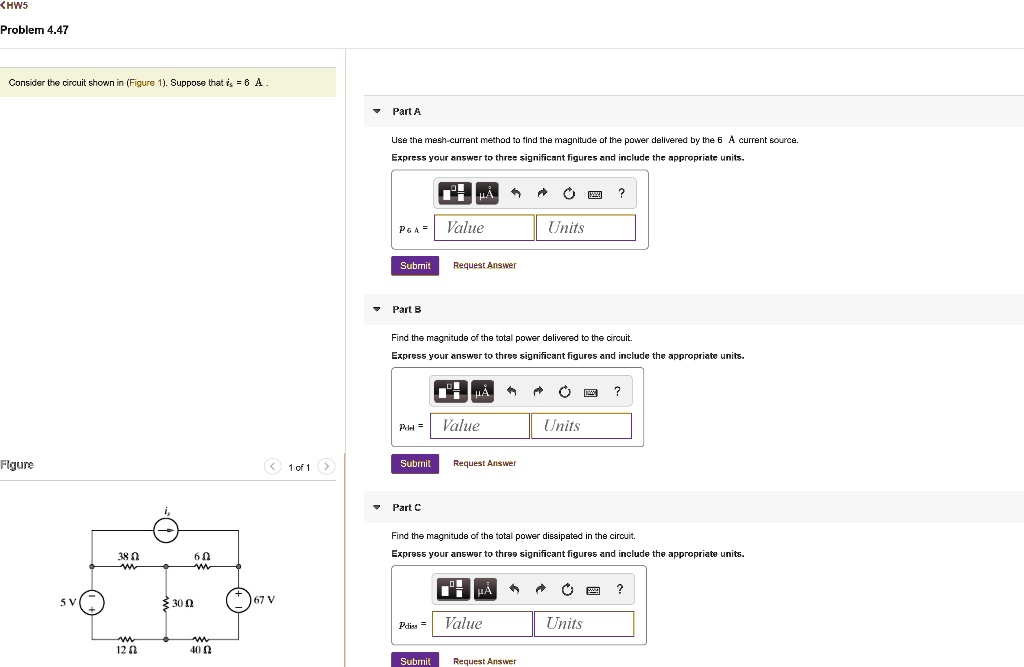The width and height of the screenshot is (1024, 667).
Task: Click the templates icon in Part A toolbar
Action: 455,193
